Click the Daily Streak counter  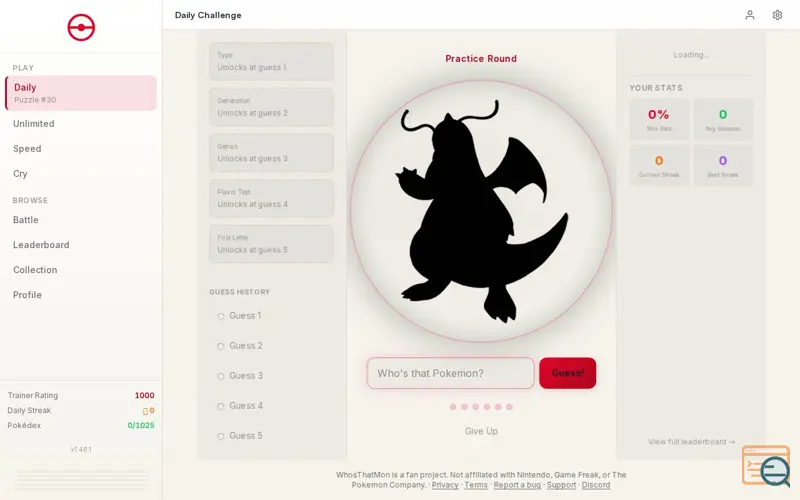tap(148, 411)
